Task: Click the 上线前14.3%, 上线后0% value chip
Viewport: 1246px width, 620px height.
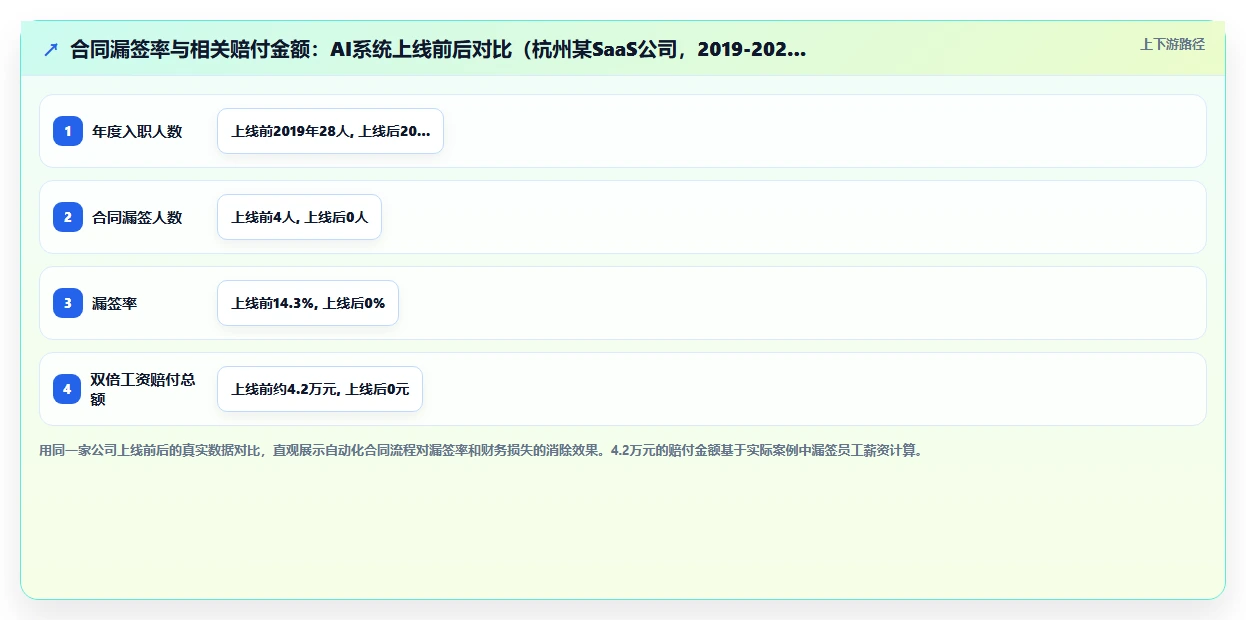Action: (x=308, y=303)
